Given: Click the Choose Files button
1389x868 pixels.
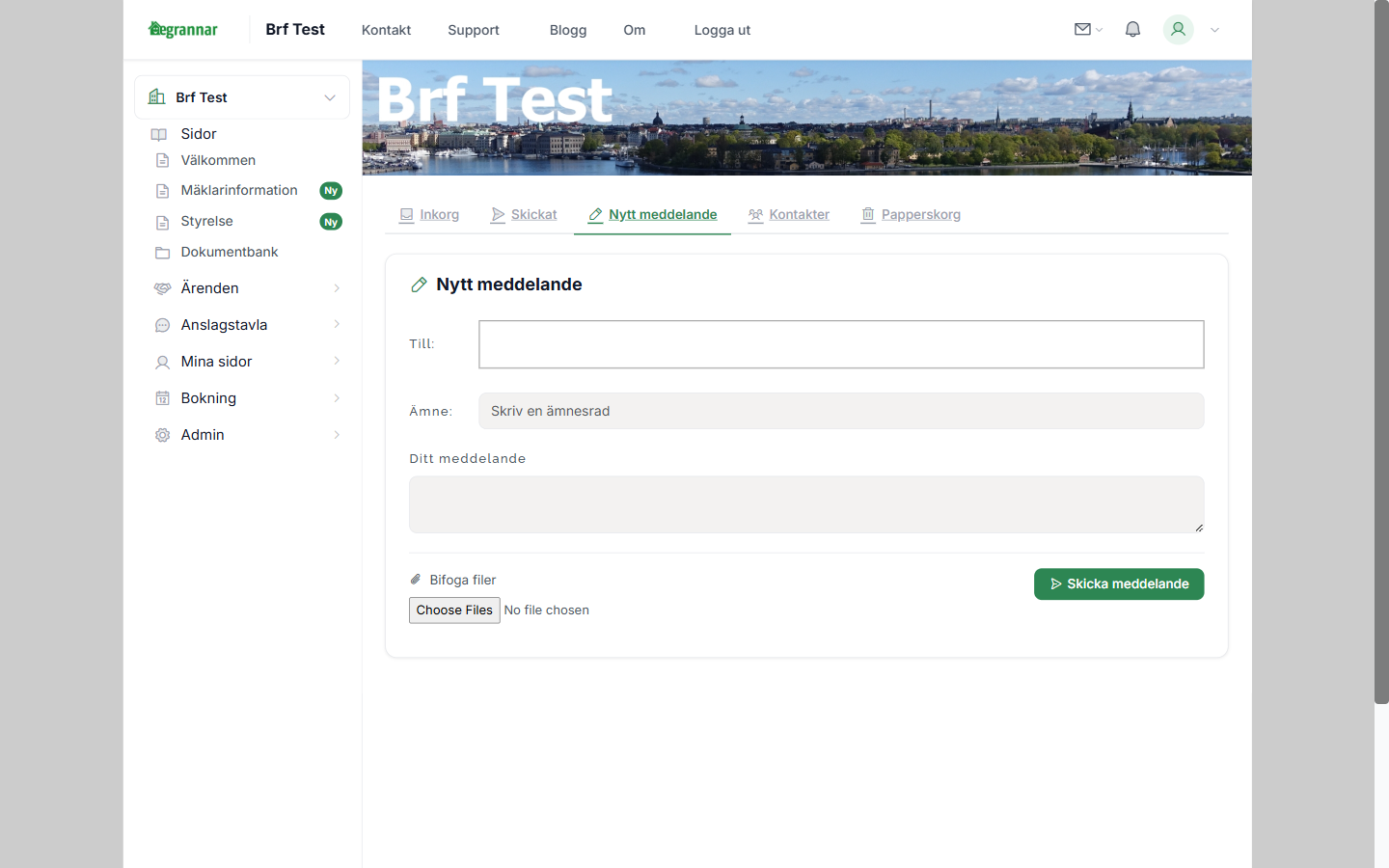Looking at the screenshot, I should pos(454,610).
